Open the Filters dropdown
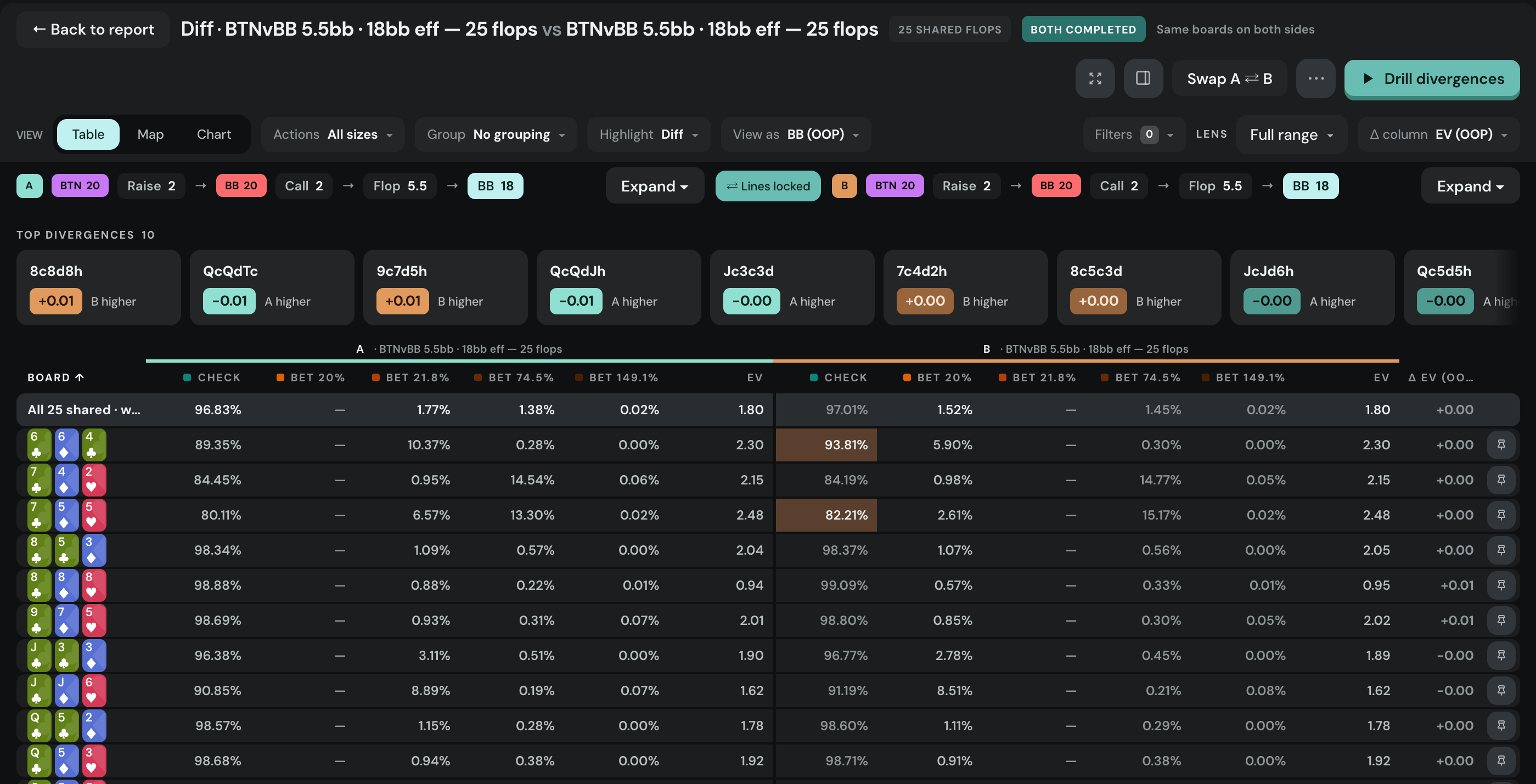Image resolution: width=1536 pixels, height=784 pixels. pos(1134,135)
